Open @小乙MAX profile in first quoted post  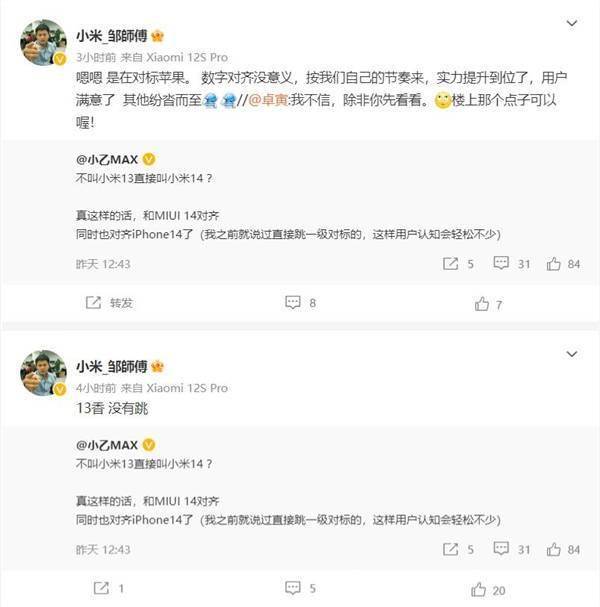[107, 159]
